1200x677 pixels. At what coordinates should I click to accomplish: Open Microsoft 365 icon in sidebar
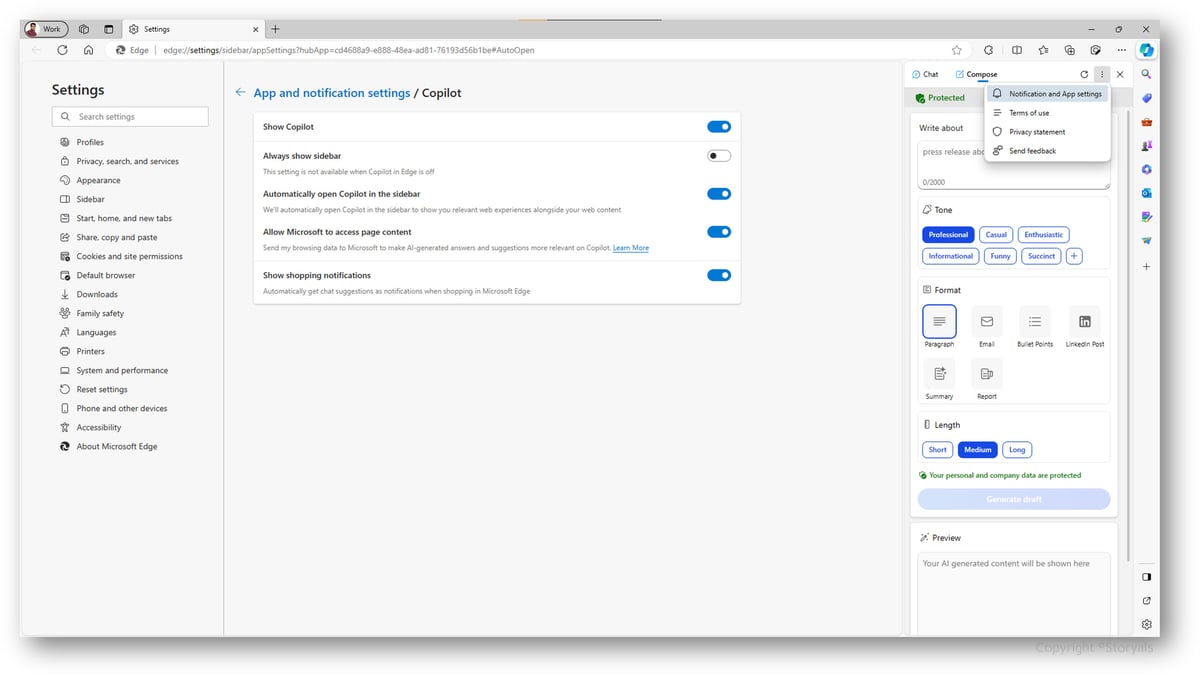point(1146,170)
